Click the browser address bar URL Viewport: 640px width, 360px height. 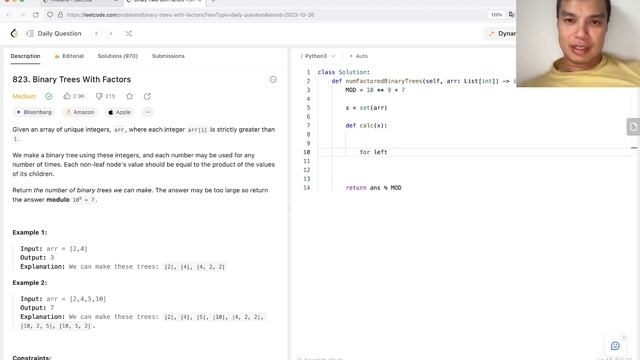(191, 15)
